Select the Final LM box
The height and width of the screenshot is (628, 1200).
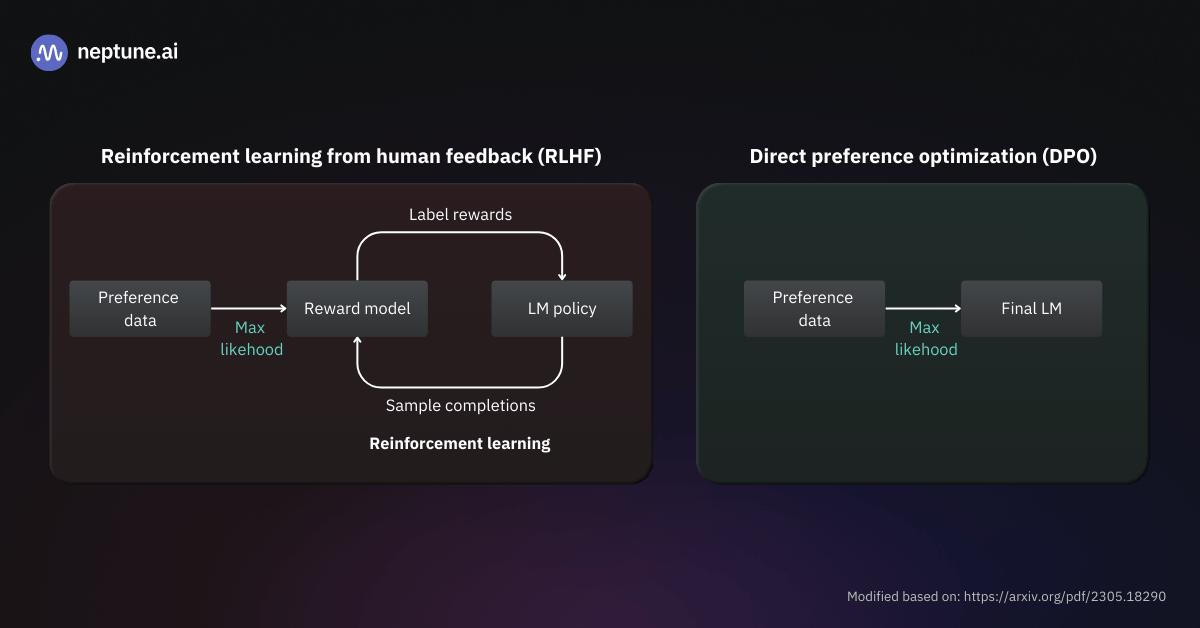[x=1031, y=308]
